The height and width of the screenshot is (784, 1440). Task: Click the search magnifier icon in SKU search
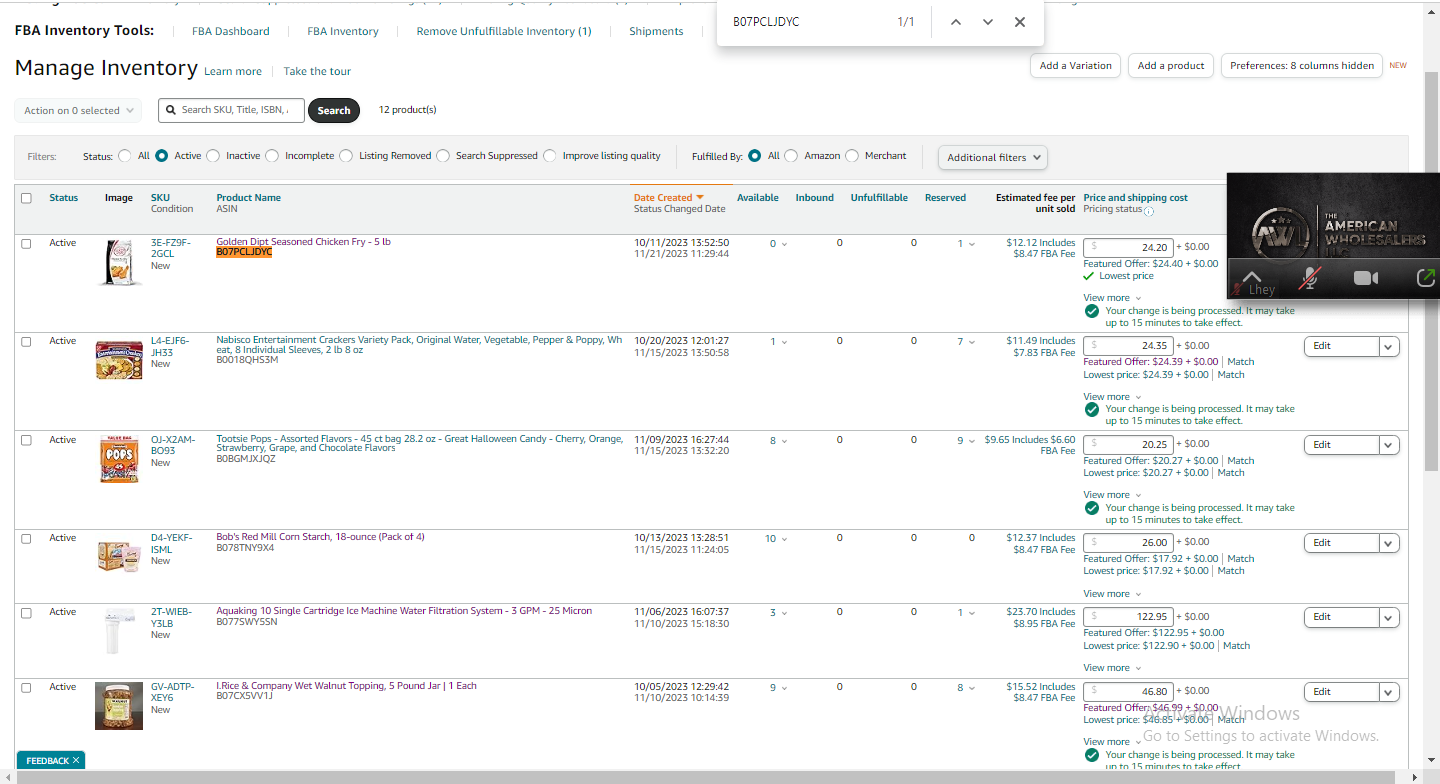tap(172, 110)
